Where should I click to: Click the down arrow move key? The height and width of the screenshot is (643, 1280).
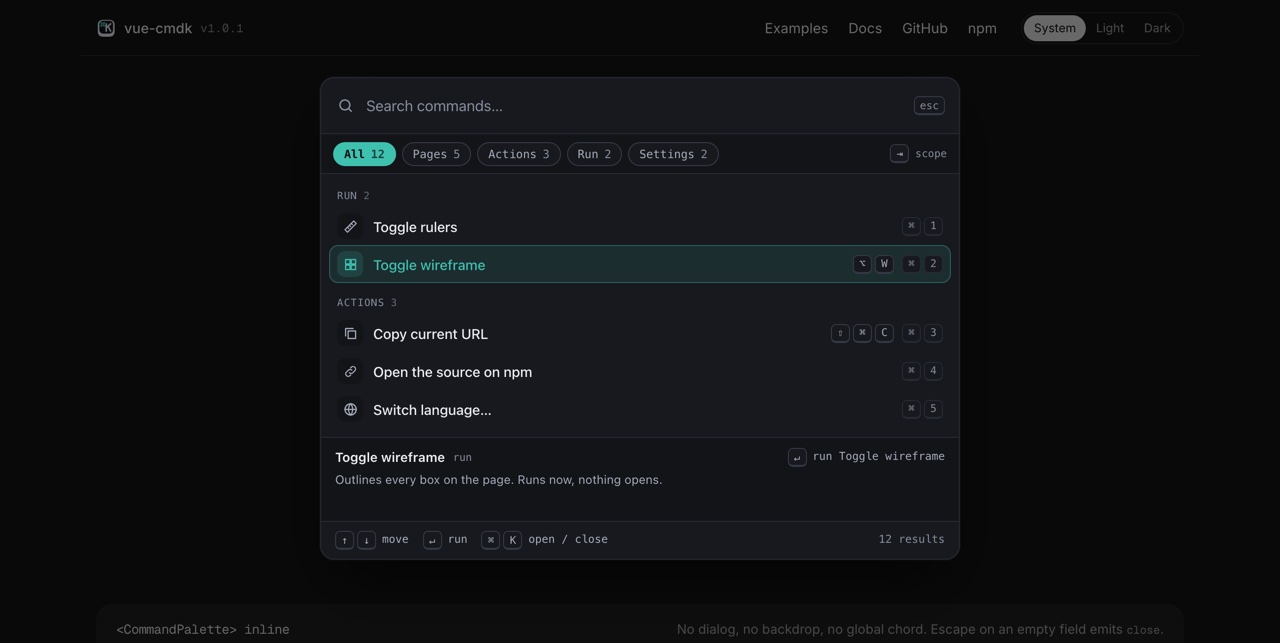(366, 540)
